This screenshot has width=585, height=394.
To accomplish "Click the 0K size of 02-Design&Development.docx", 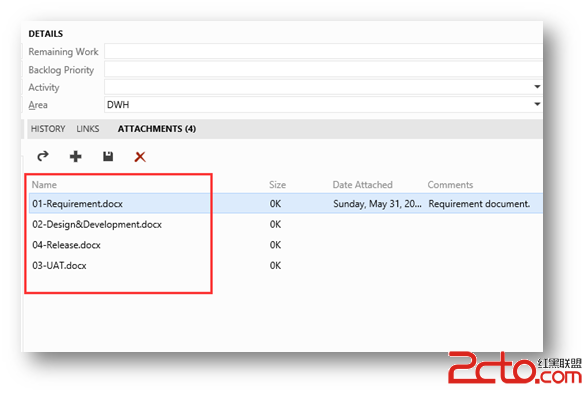I will [275, 224].
